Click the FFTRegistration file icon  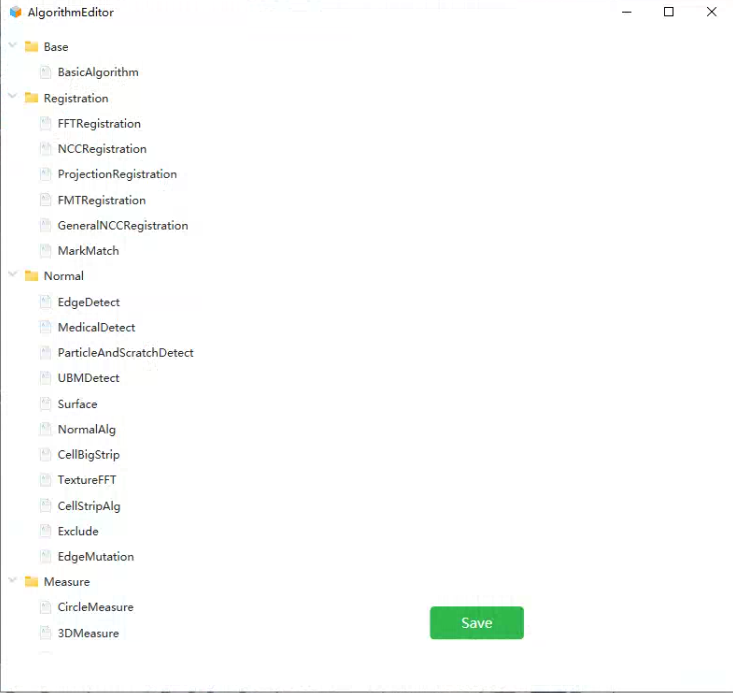[45, 123]
